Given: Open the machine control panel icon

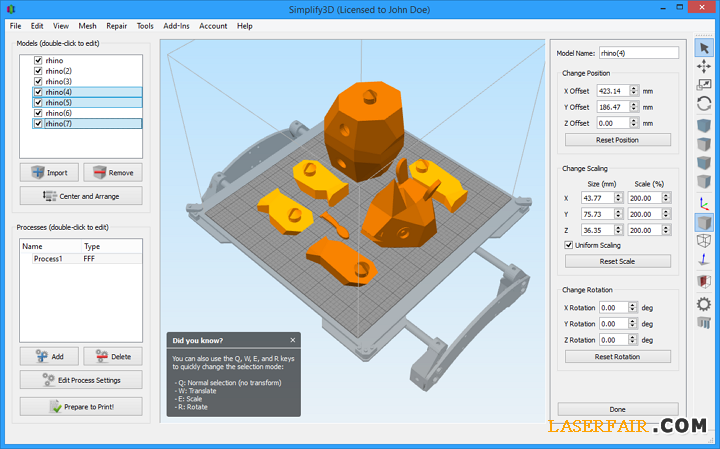Looking at the screenshot, I should tap(703, 322).
